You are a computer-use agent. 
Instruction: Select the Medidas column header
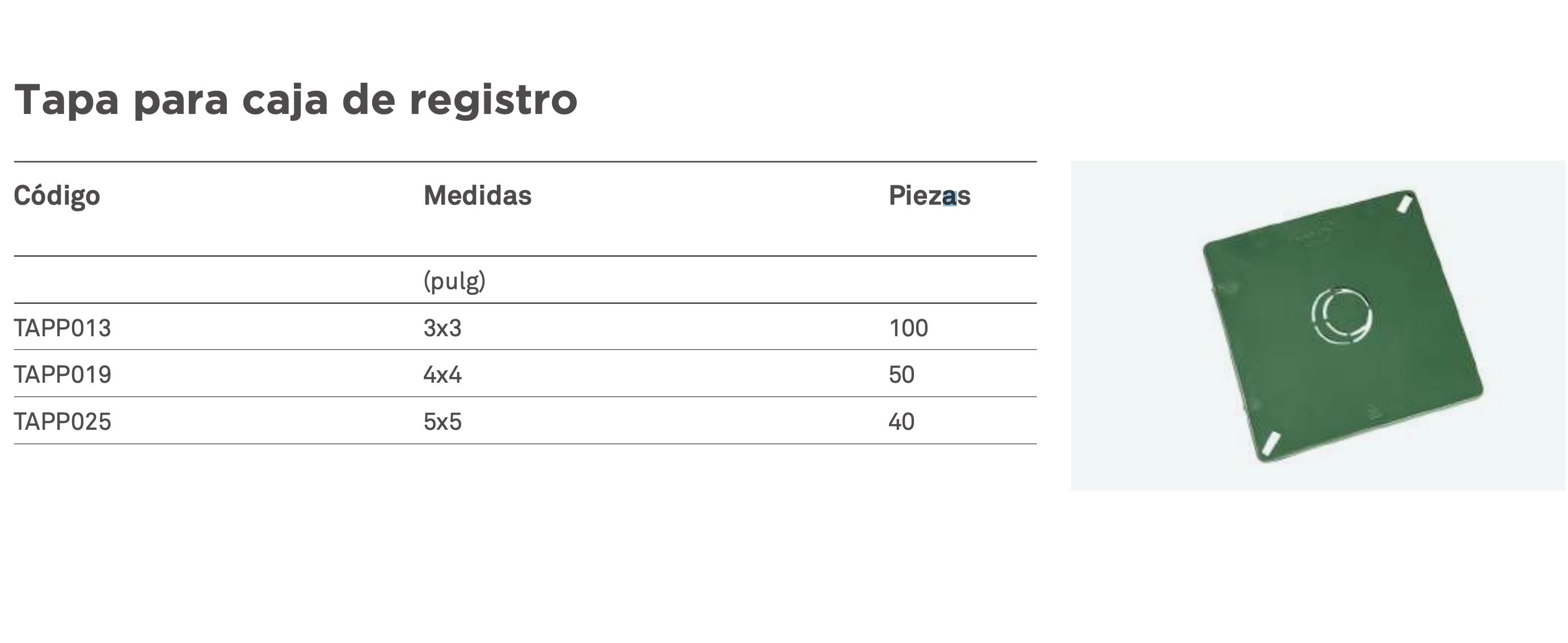pyautogui.click(x=477, y=195)
